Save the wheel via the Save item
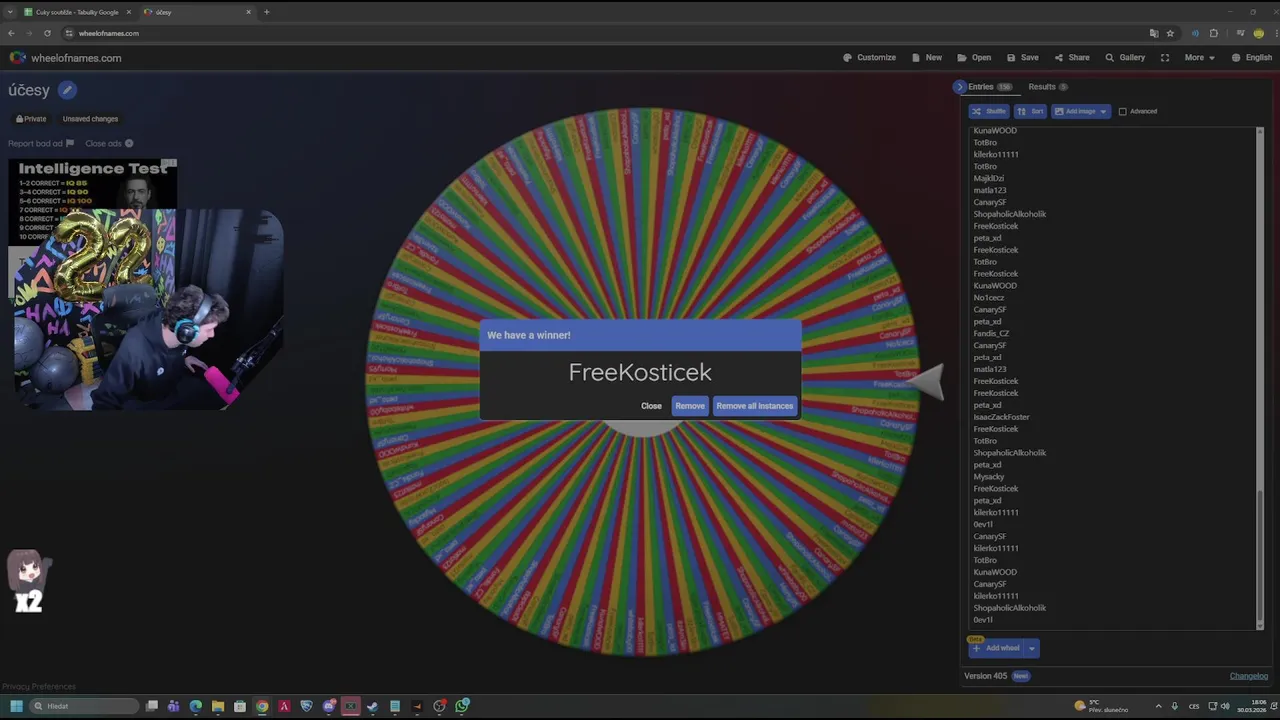This screenshot has height=720, width=1280. coord(1022,58)
